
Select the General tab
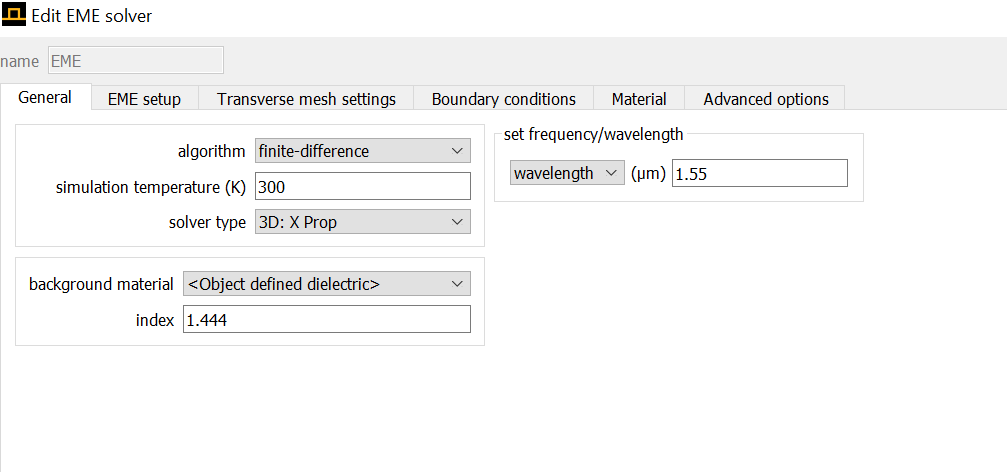tap(45, 98)
